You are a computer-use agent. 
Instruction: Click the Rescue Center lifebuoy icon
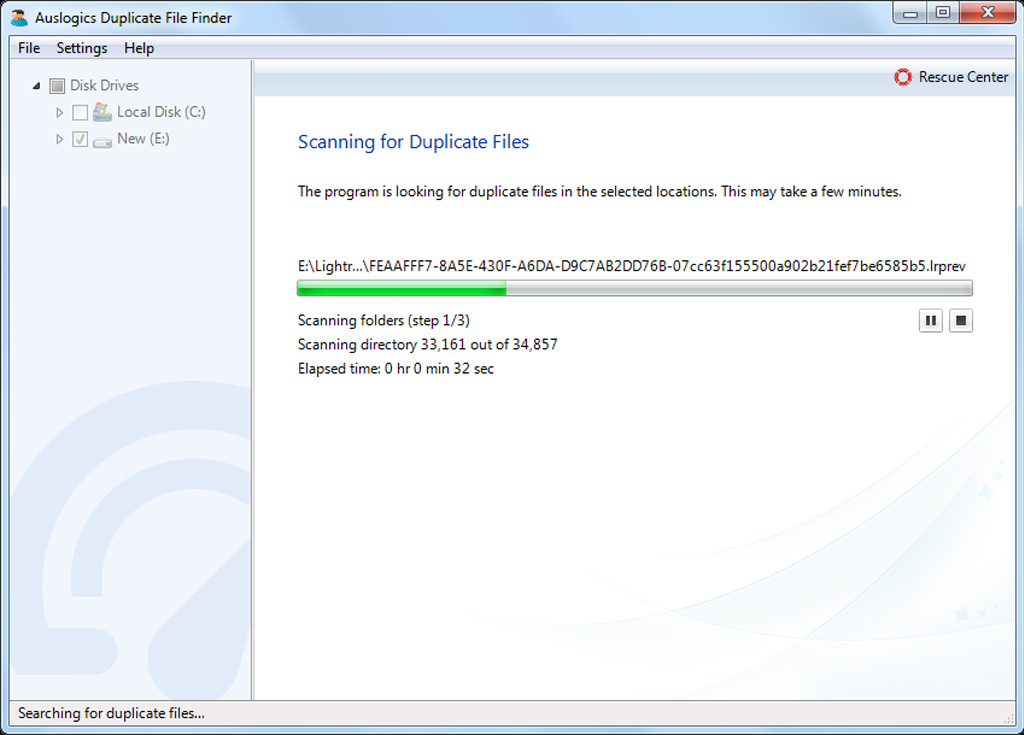(903, 77)
